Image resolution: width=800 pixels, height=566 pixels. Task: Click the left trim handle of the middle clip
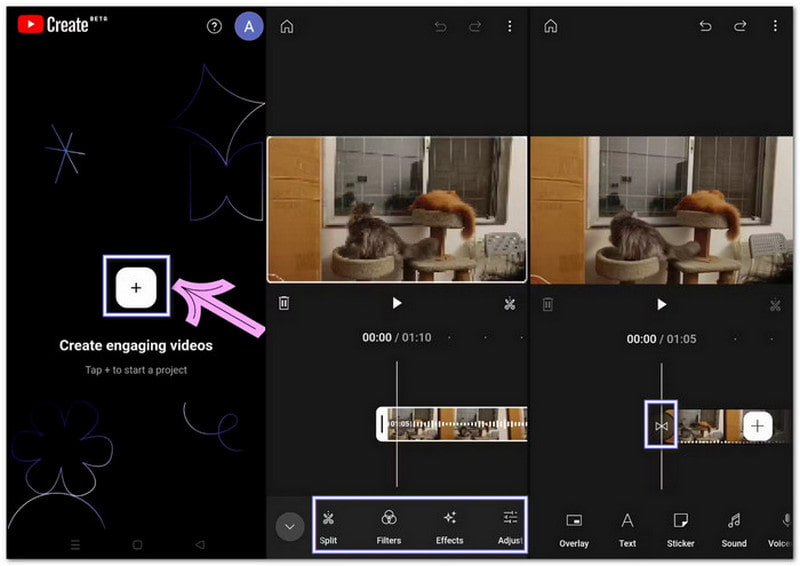click(382, 424)
